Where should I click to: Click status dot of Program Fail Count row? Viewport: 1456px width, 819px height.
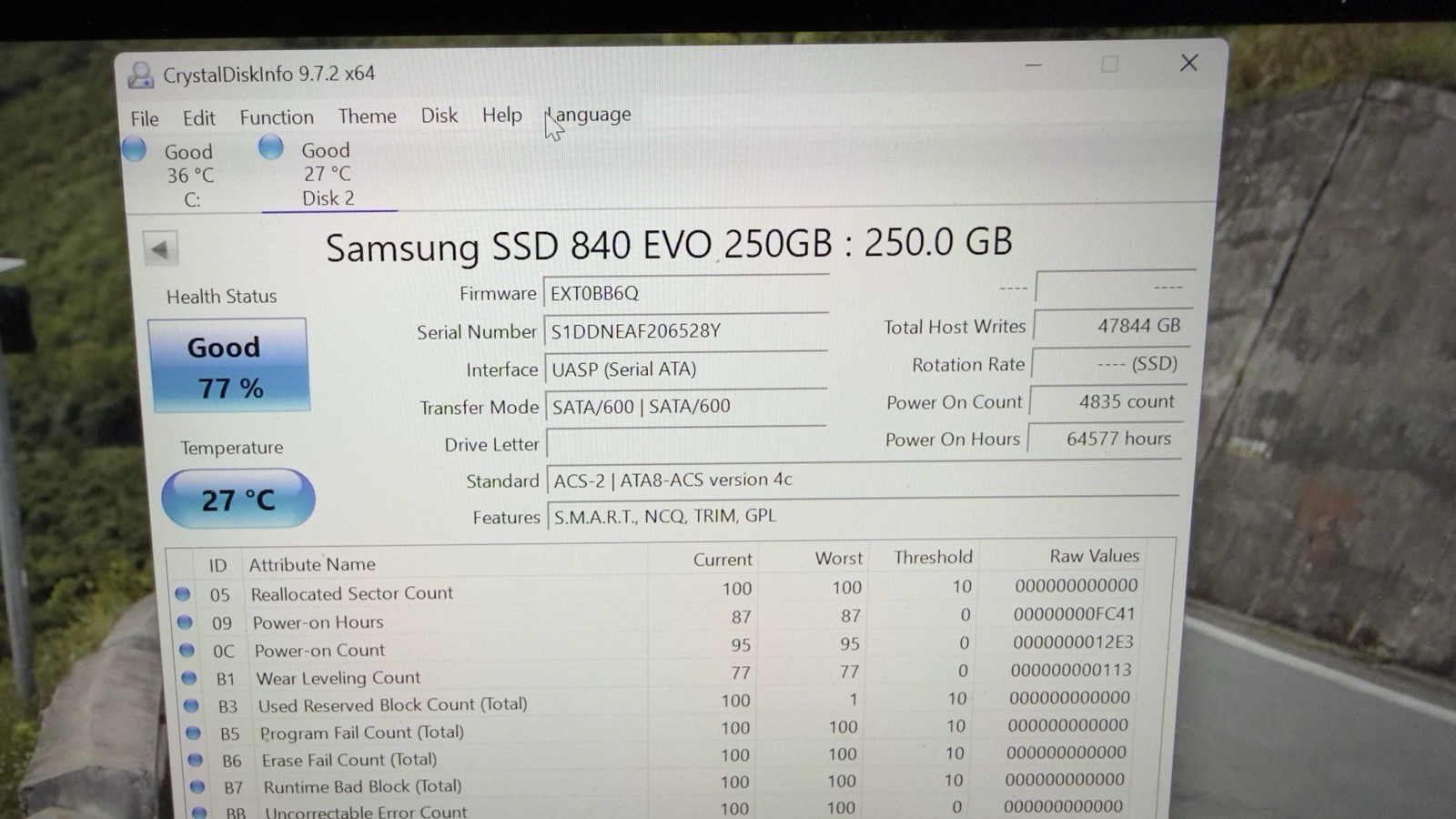pos(193,732)
